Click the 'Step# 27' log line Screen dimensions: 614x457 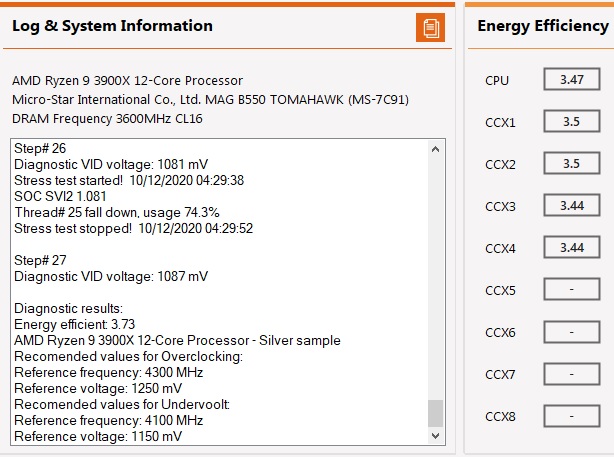[x=40, y=260]
